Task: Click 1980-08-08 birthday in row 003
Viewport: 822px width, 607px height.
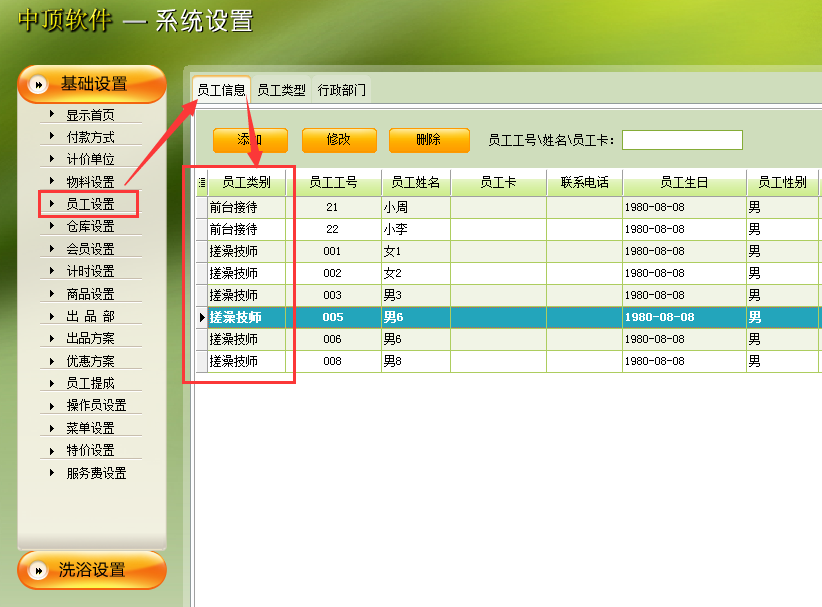Action: click(x=685, y=296)
